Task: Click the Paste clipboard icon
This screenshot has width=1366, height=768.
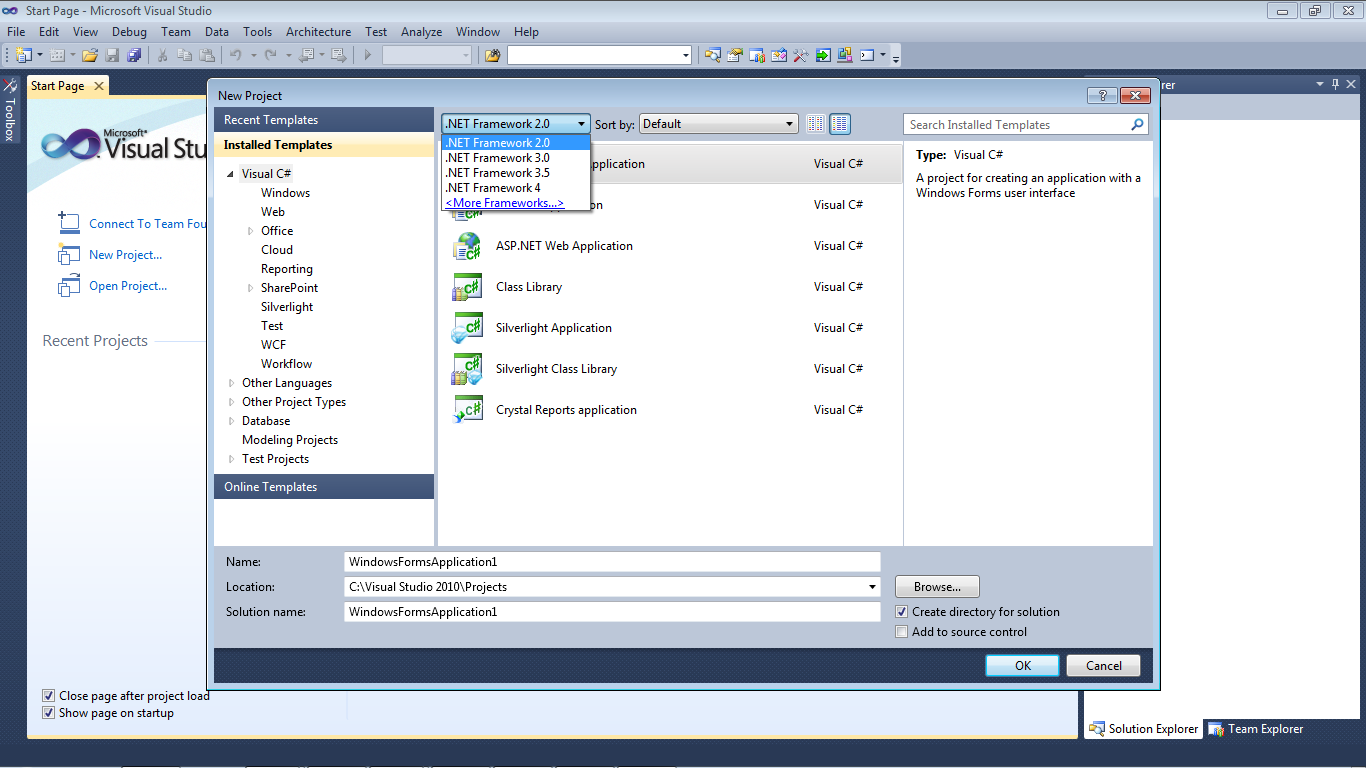Action: click(207, 55)
